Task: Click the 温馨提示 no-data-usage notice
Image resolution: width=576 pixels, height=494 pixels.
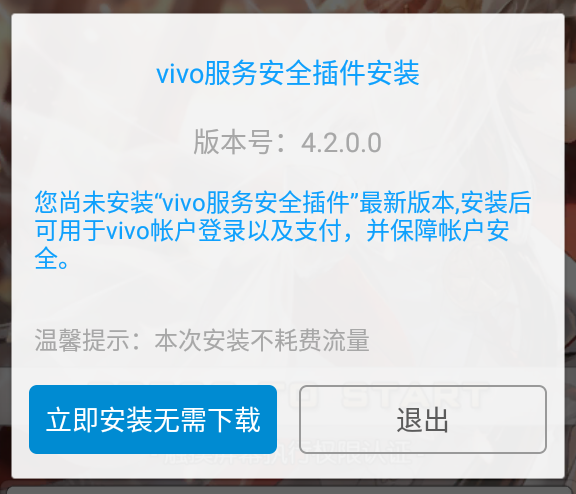Action: pos(202,340)
